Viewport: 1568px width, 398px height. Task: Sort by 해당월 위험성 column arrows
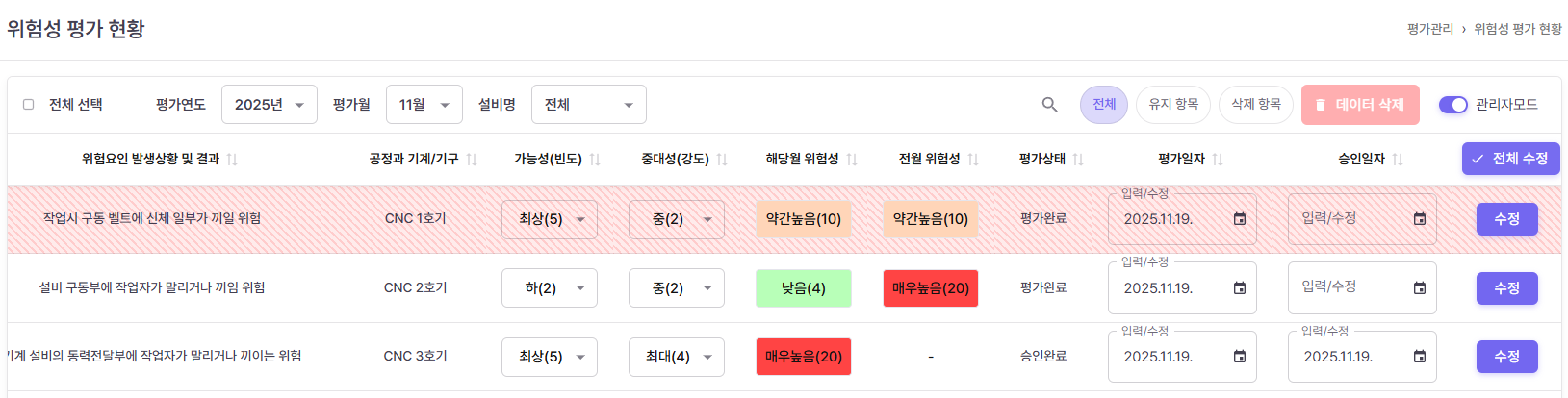click(852, 160)
